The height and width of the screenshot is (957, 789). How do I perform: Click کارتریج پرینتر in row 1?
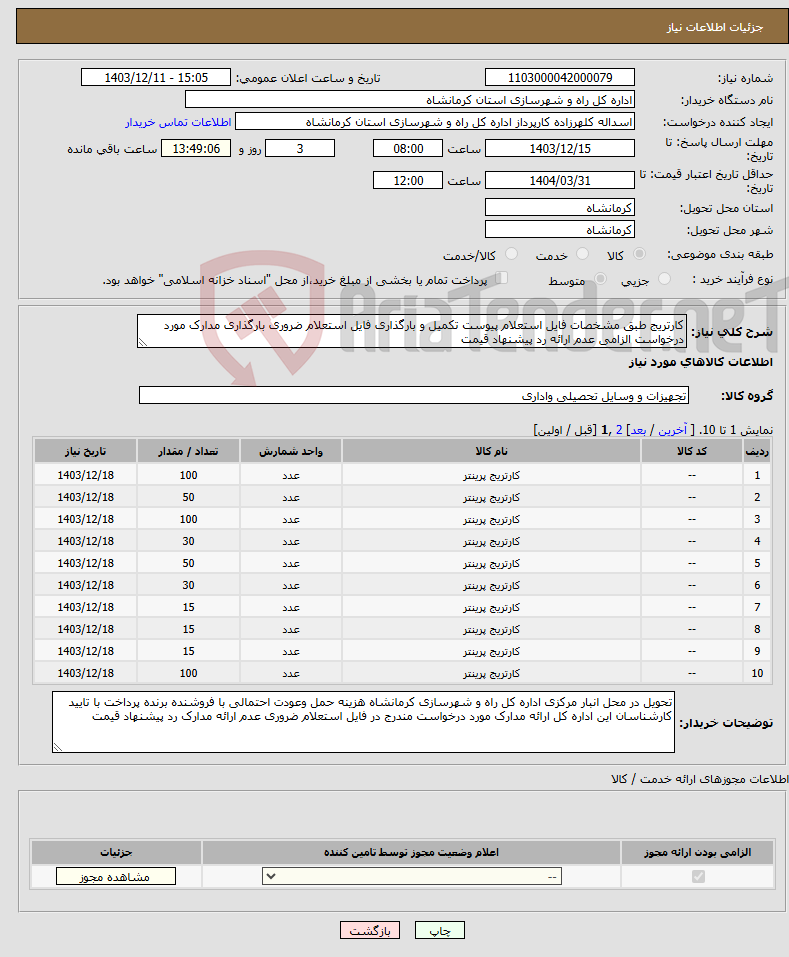click(x=491, y=475)
